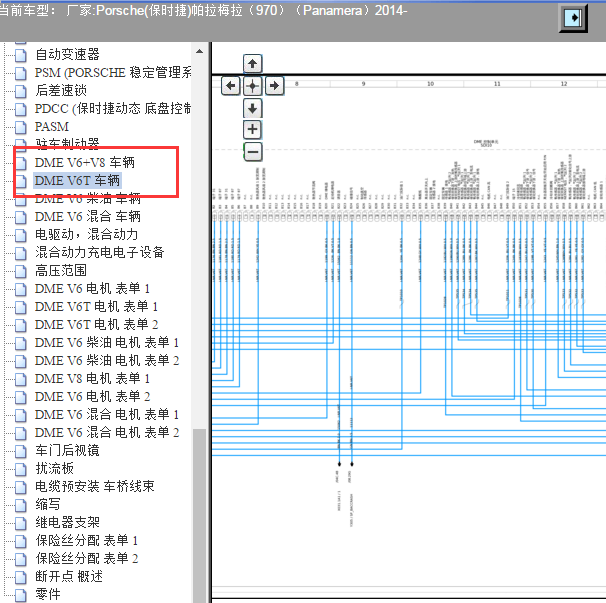Select DME V6 柴油 电机 表单 2
Image resolution: width=606 pixels, height=603 pixels.
click(x=107, y=360)
